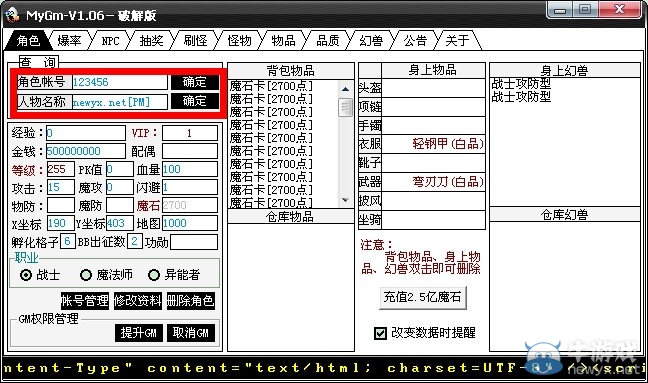Toggle the 改变数据时提醒 checkbox
Viewport: 648px width, 383px height.
[380, 333]
